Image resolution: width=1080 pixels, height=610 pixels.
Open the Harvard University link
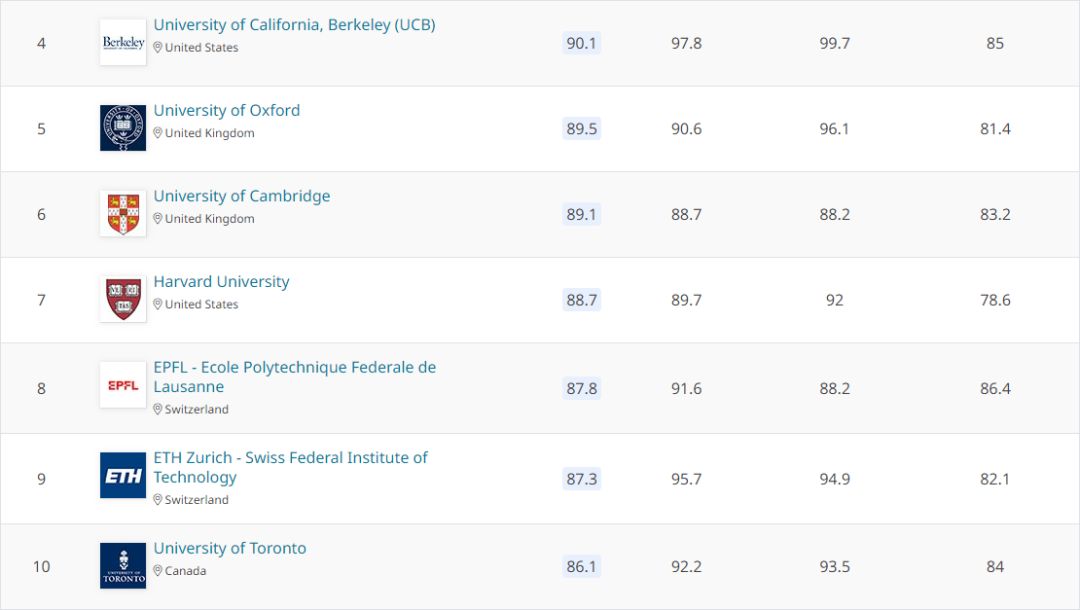[221, 282]
